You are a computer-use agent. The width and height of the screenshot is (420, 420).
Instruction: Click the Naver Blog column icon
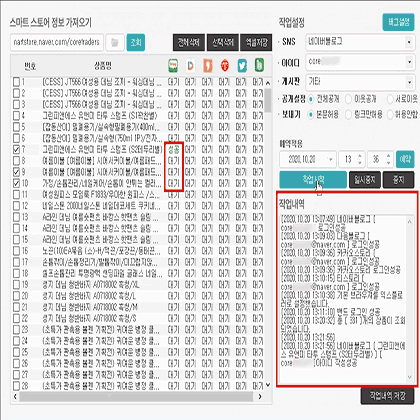[x=173, y=66]
